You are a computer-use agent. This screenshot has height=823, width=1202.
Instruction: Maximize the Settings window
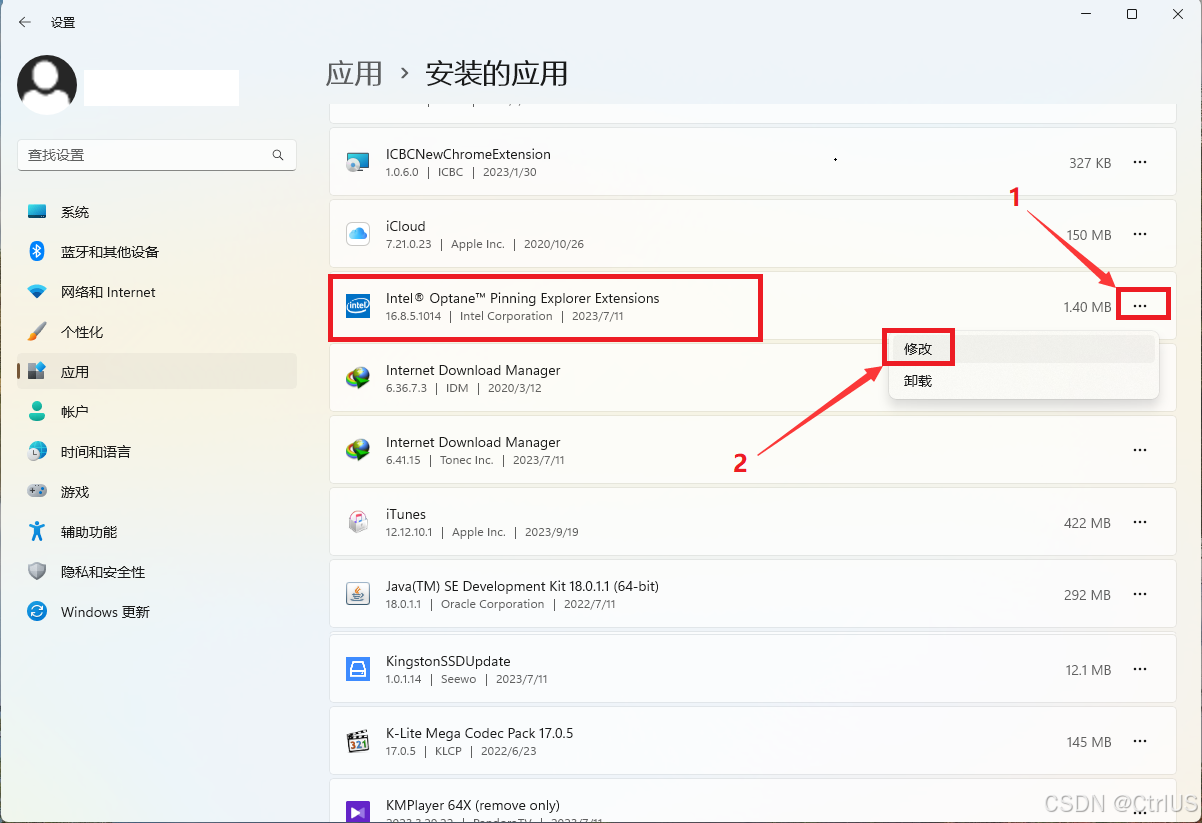coord(1132,14)
